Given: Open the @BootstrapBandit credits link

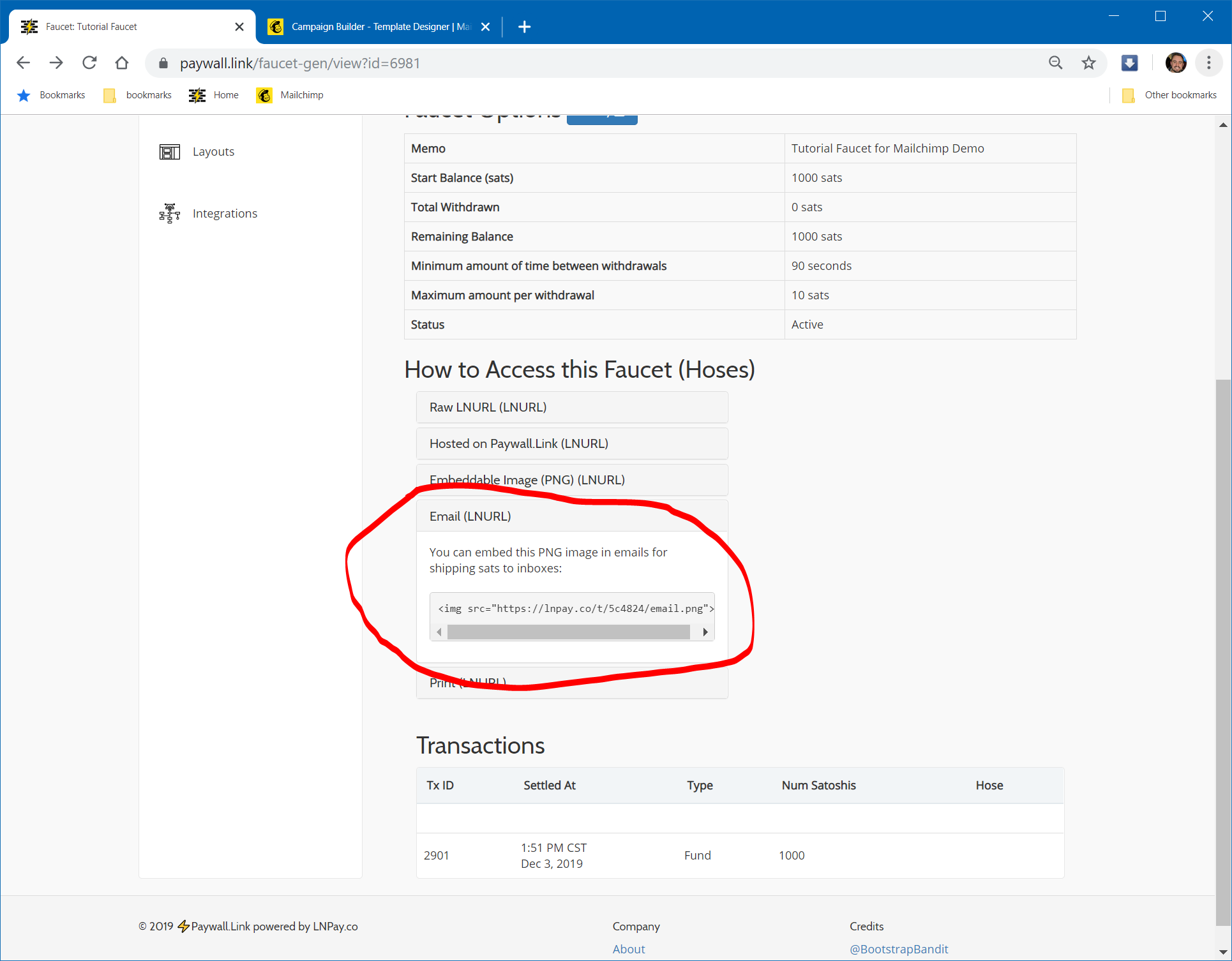Looking at the screenshot, I should (x=899, y=950).
